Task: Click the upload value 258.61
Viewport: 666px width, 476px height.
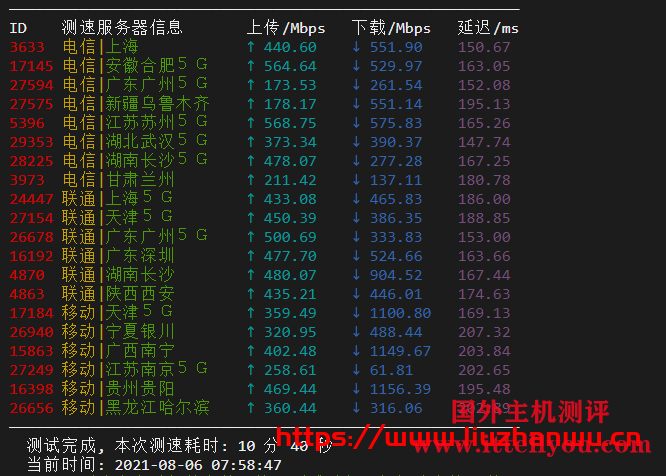Action: (x=290, y=370)
